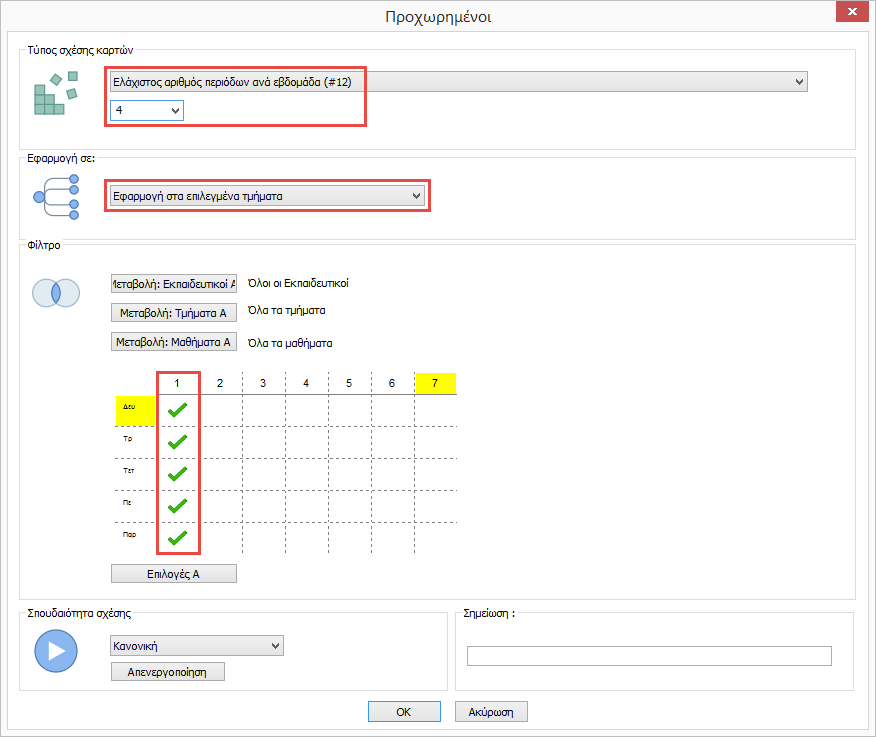Click the yellow highlighted column 7 header
Viewport: 876px width, 737px height.
point(435,383)
